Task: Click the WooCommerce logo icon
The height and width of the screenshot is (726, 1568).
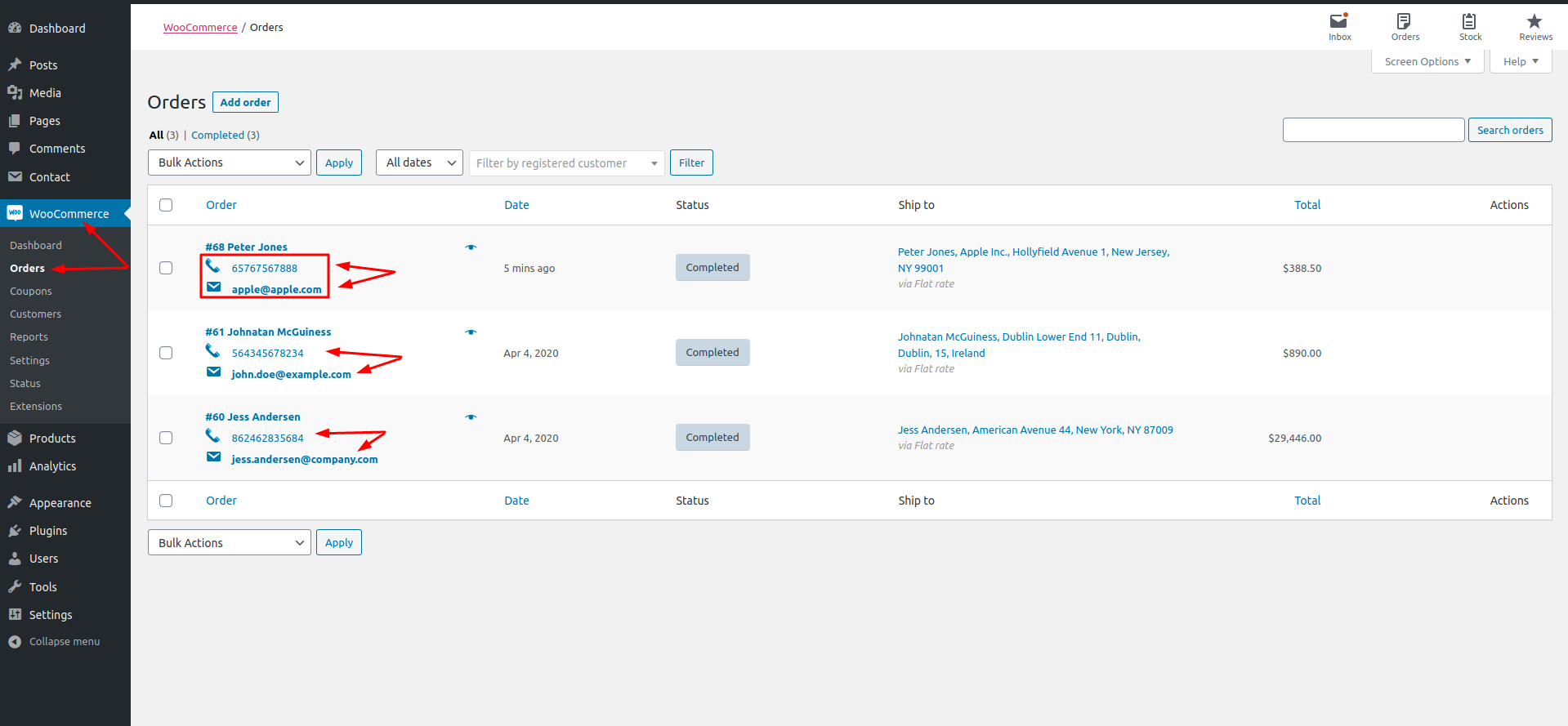Action: pos(15,213)
